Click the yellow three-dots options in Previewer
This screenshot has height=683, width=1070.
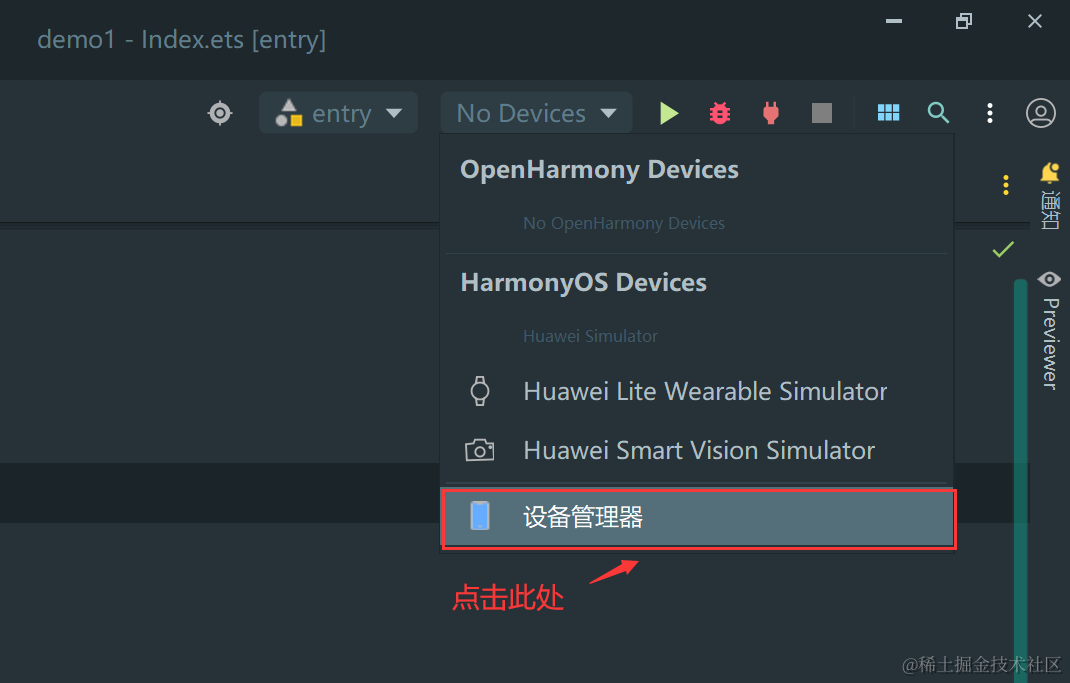1005,184
